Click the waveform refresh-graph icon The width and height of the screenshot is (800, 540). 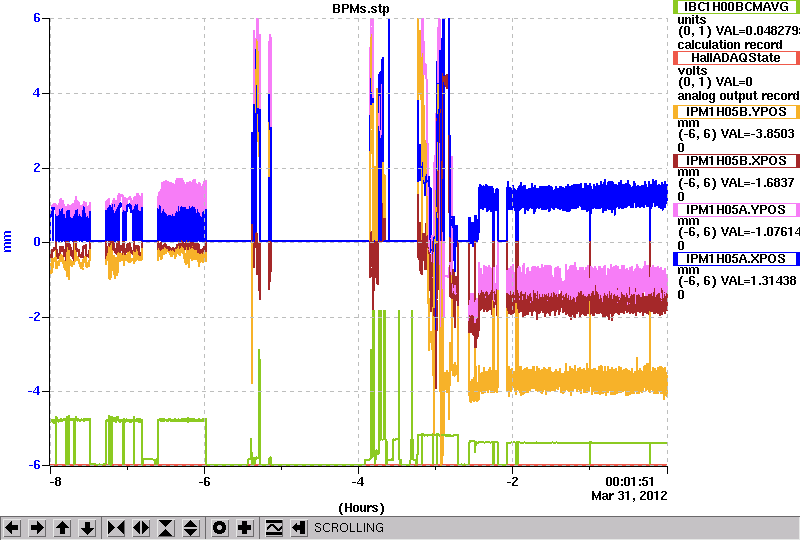(274, 528)
